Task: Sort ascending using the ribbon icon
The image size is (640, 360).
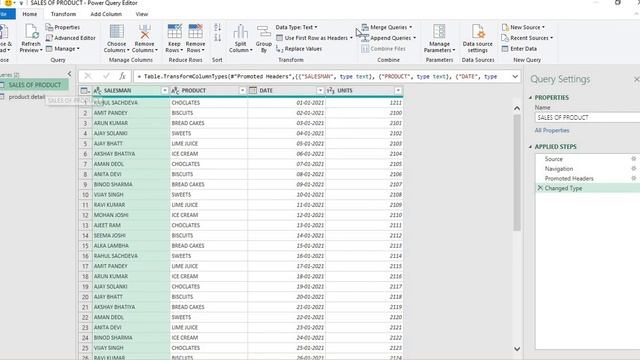Action: 218,27
